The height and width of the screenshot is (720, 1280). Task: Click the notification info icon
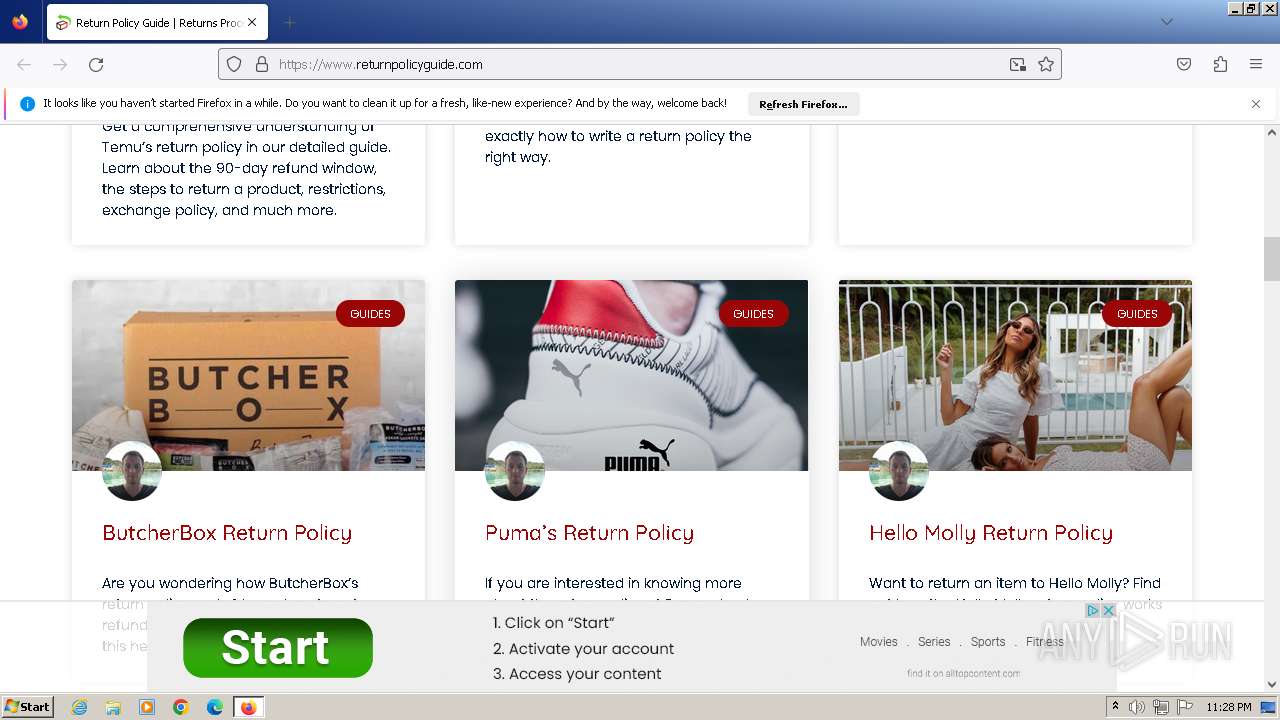[x=27, y=104]
